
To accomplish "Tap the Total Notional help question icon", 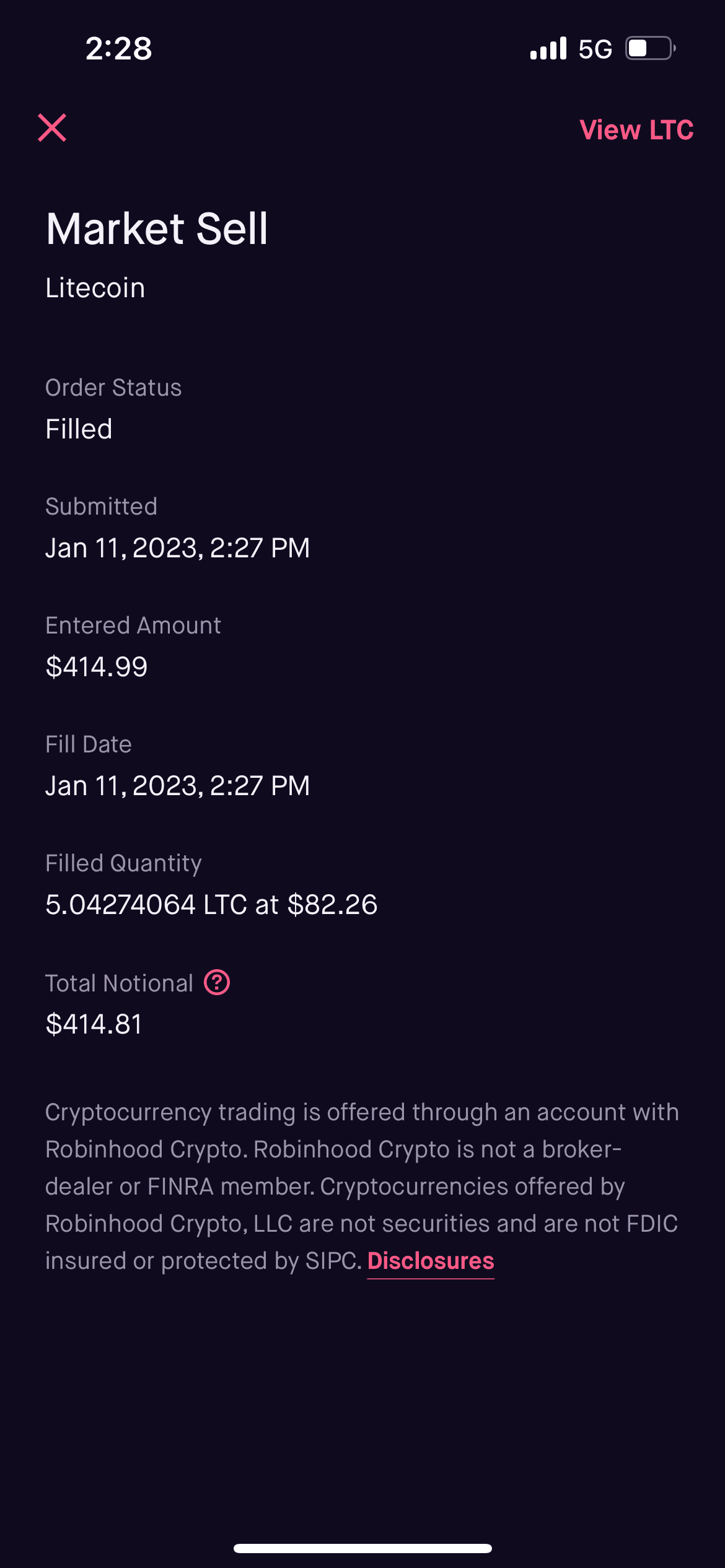I will (x=217, y=983).
